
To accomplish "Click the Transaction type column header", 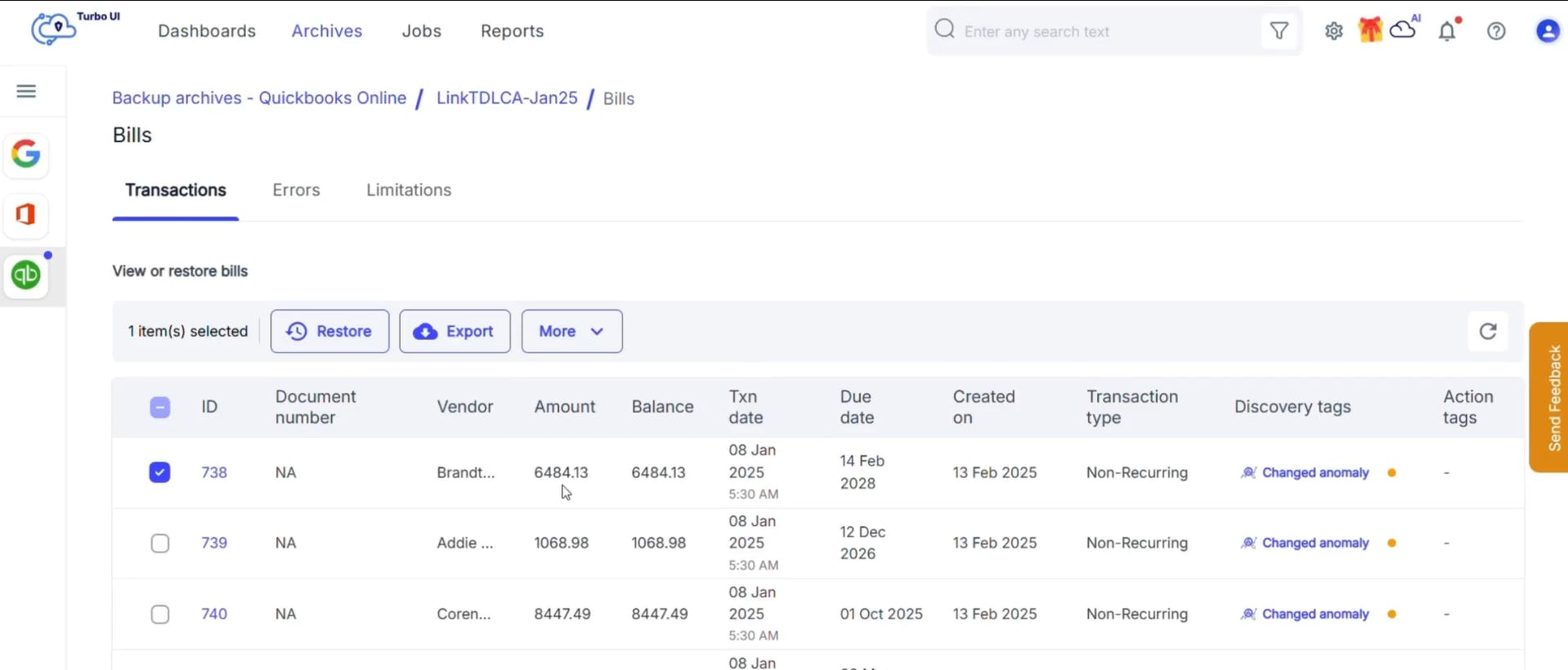I will 1132,407.
